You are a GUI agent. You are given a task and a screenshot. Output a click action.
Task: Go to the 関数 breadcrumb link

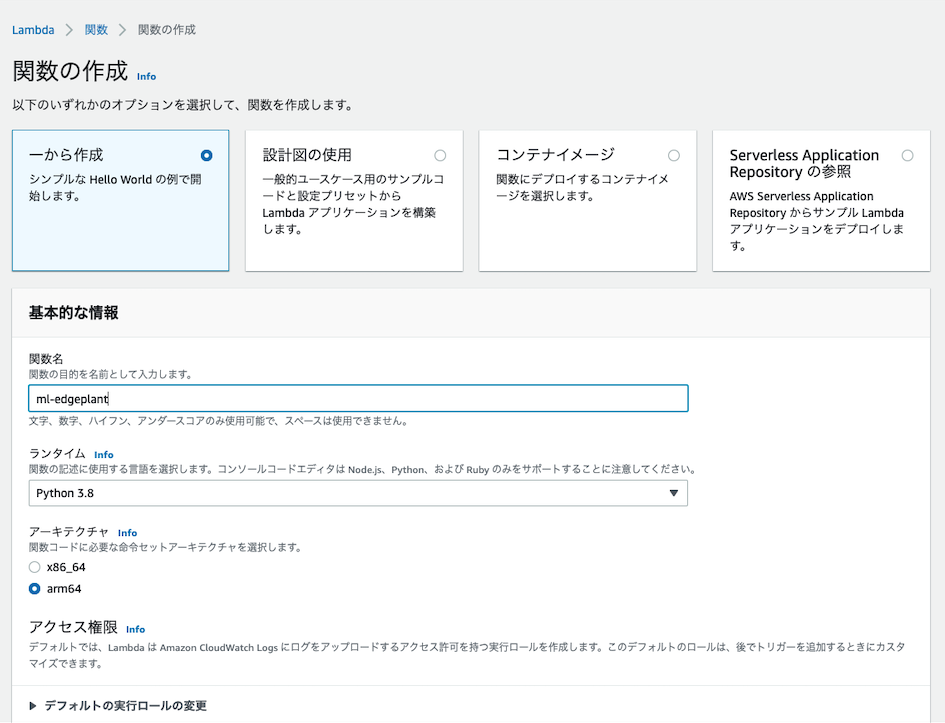(96, 30)
